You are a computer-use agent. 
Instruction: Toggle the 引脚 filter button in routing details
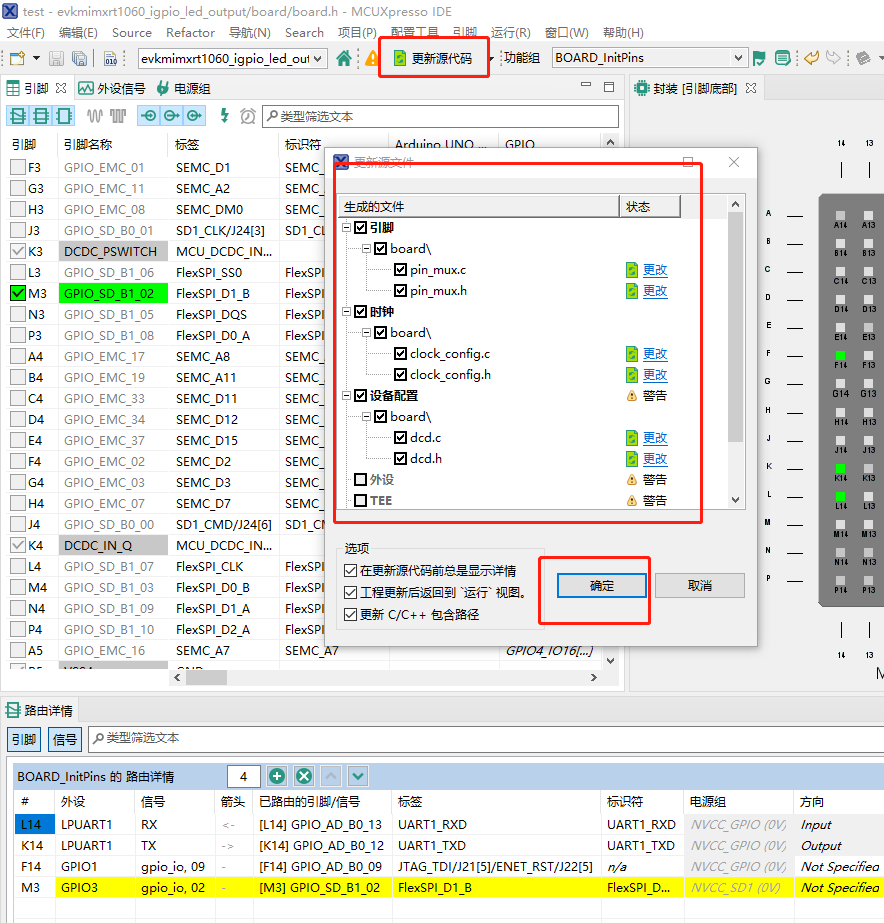click(24, 739)
